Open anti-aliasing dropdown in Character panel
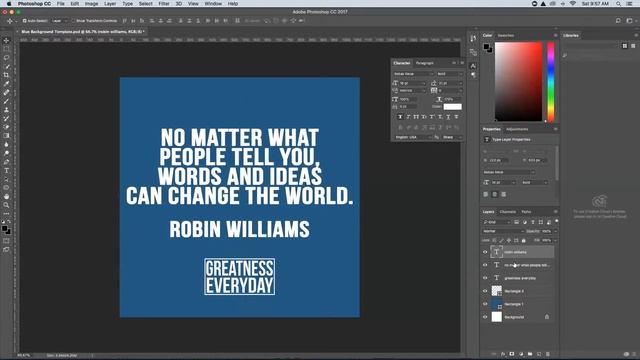Screen dimensions: 640x360 [x=452, y=137]
